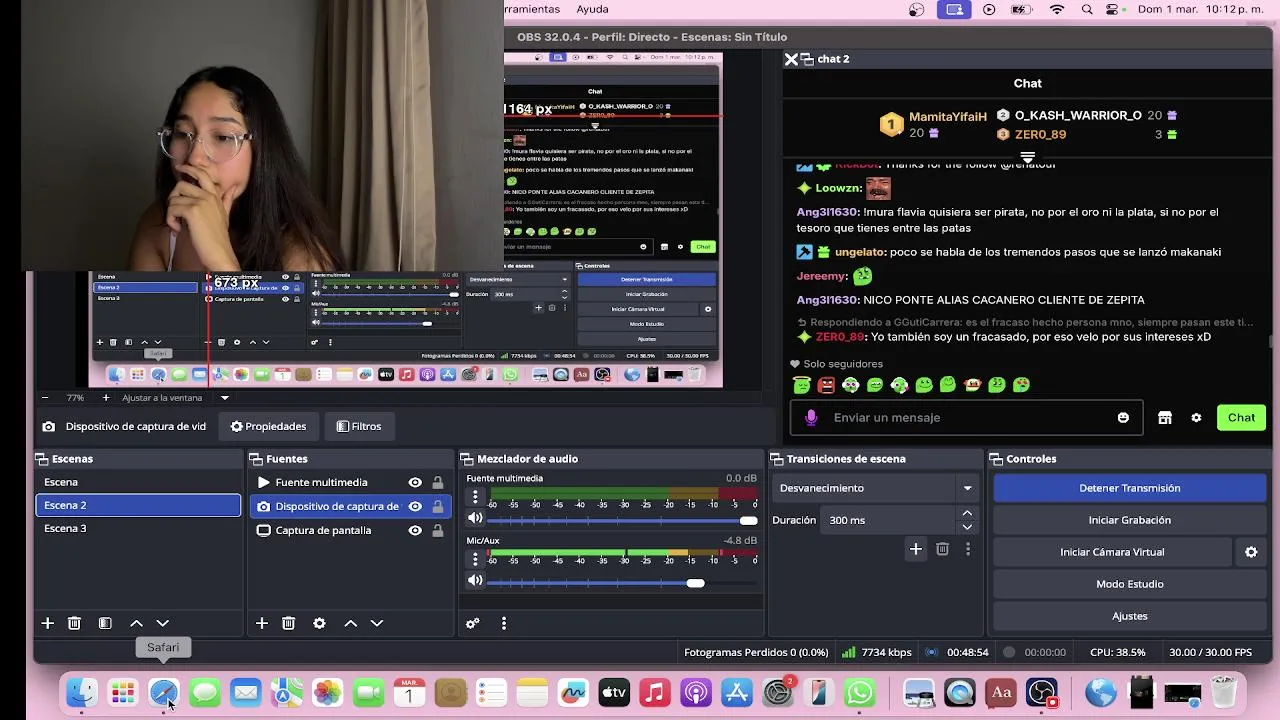Mute the Mic/Aux speaker icon
1280x720 pixels.
click(x=475, y=580)
